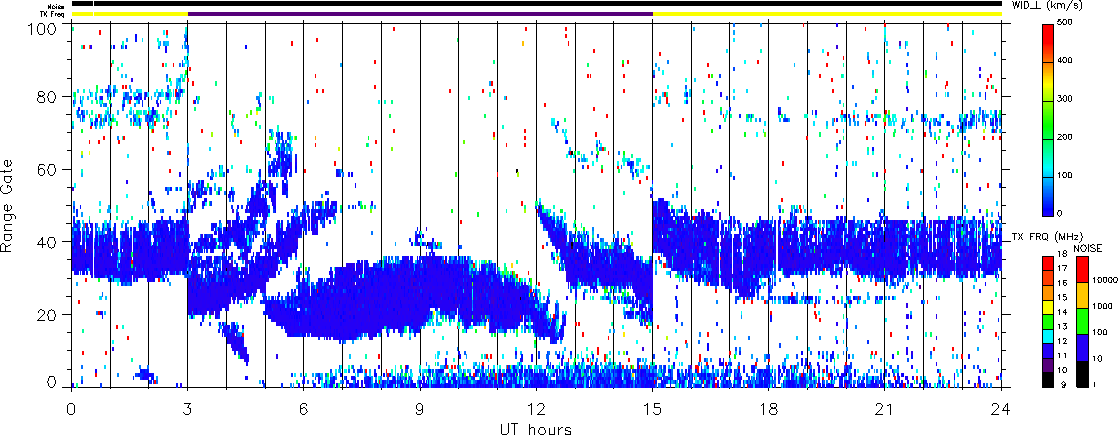1118x435 pixels.
Task: Click the "NOISE" legend title
Action: 1088,248
